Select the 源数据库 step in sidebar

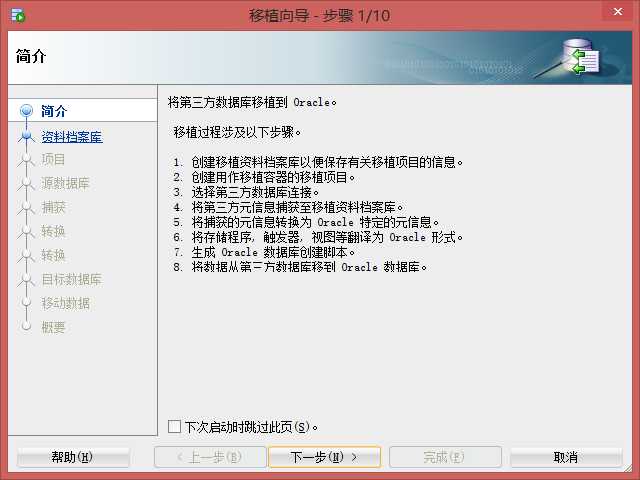point(65,183)
